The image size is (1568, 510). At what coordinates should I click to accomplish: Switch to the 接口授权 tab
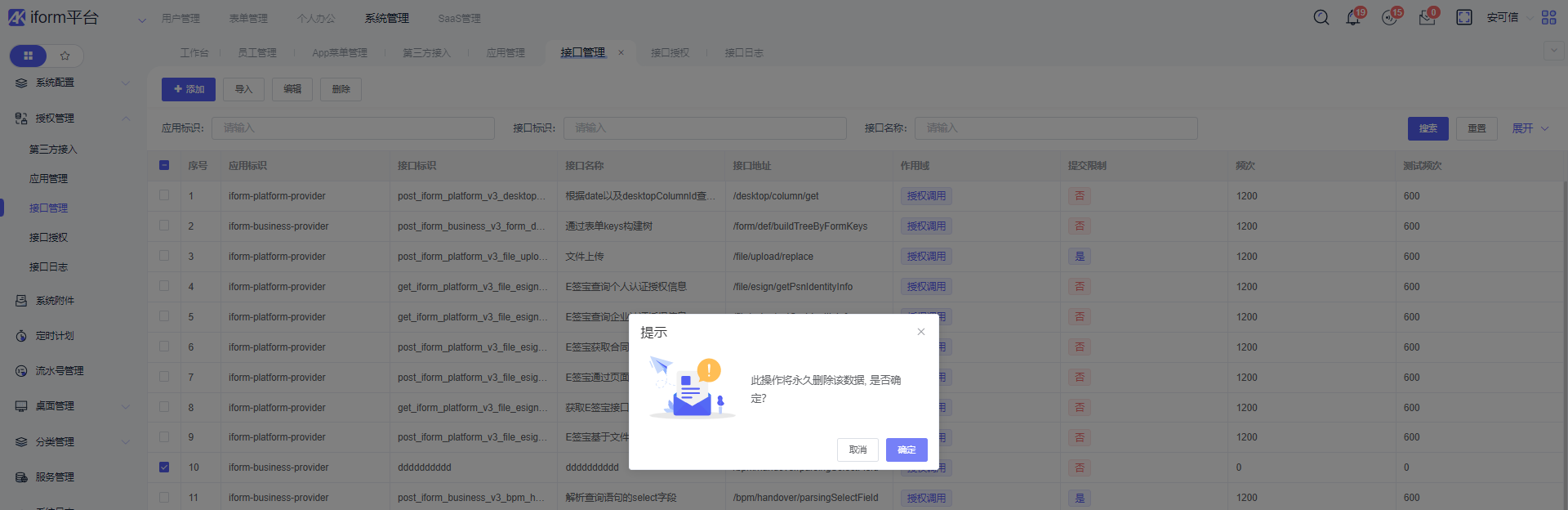pos(670,53)
